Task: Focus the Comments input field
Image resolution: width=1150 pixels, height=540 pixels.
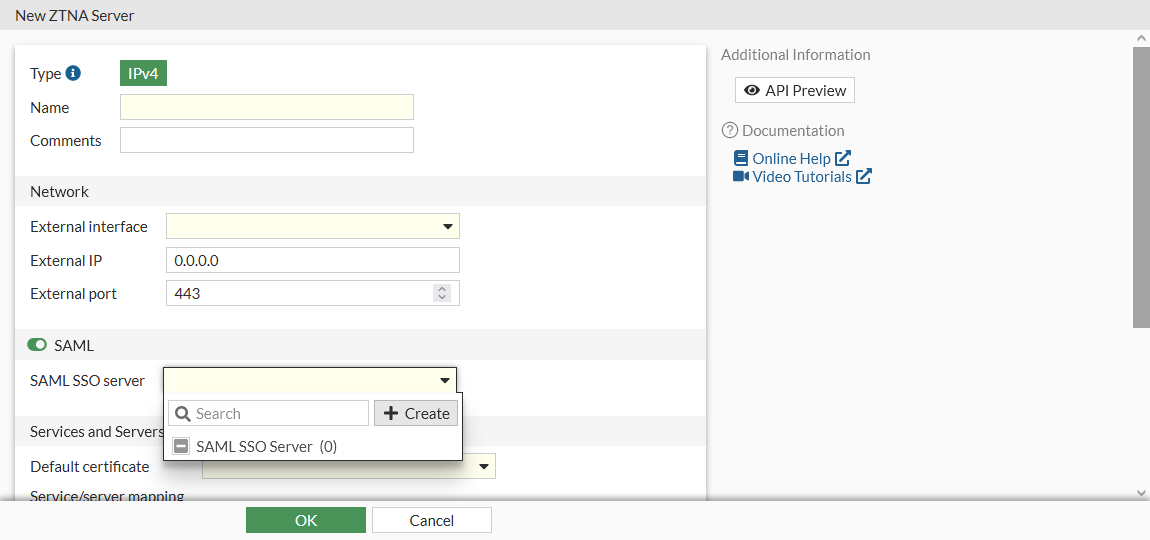Action: click(x=267, y=140)
